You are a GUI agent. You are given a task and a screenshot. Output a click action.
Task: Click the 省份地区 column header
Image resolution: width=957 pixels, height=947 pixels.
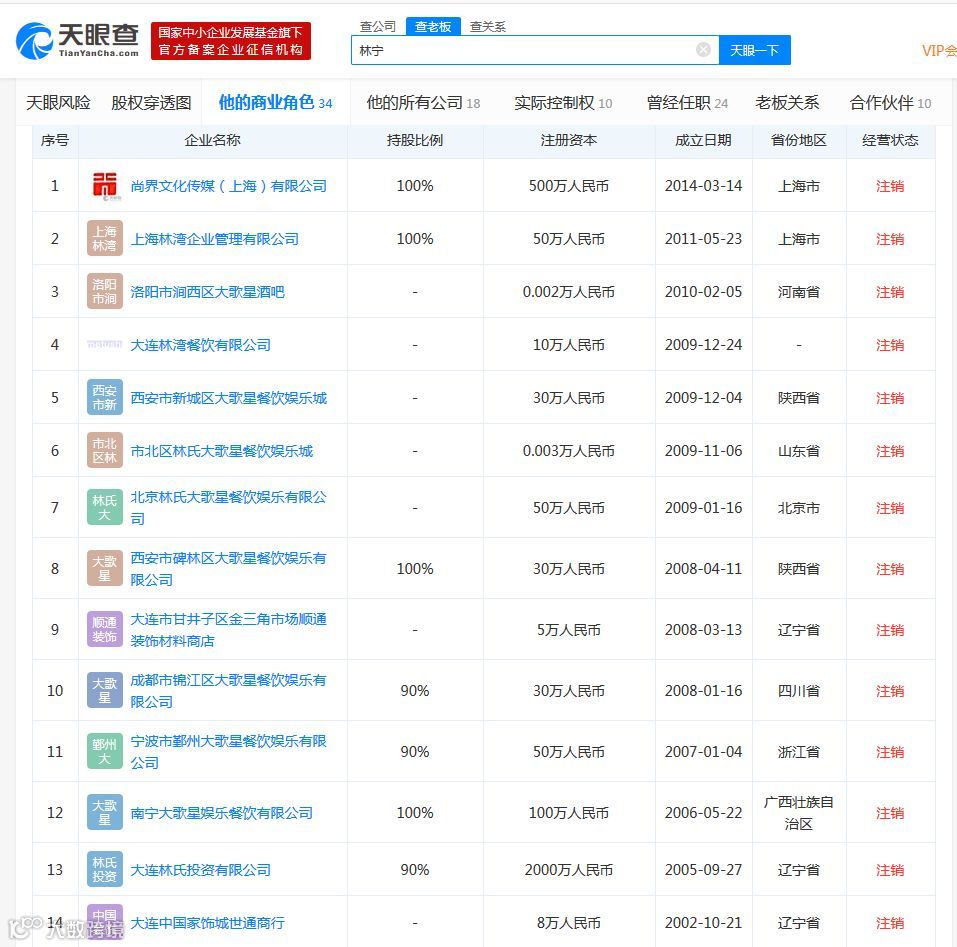[x=799, y=140]
